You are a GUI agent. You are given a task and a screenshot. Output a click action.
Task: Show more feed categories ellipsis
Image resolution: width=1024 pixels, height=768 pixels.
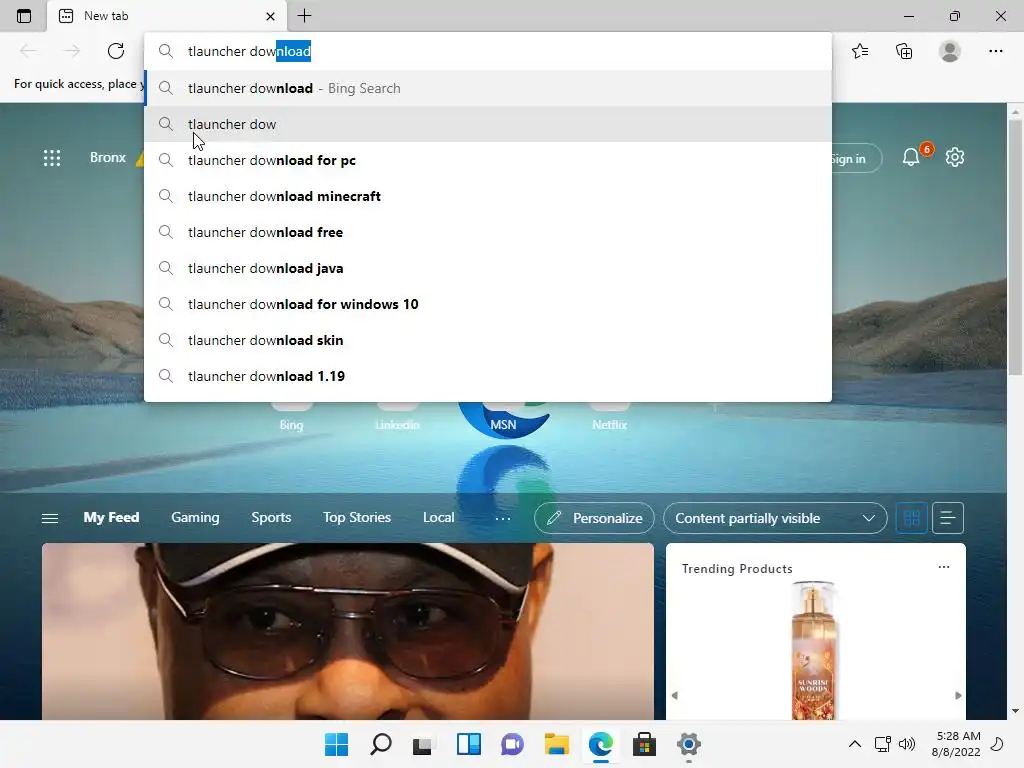tap(503, 519)
